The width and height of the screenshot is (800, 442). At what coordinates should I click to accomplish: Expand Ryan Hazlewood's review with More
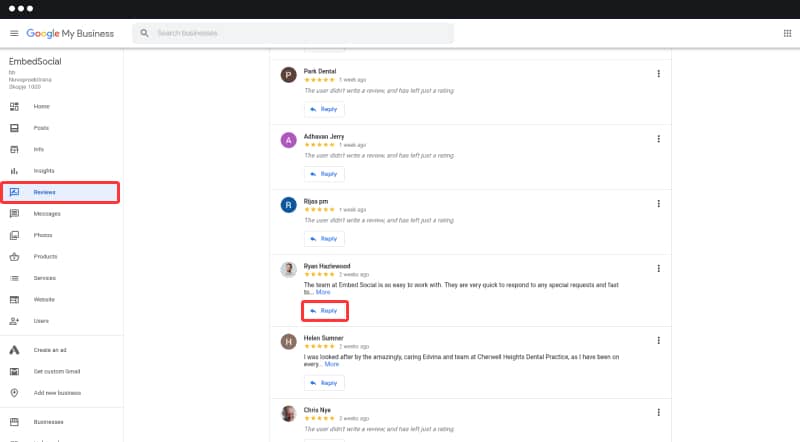pyautogui.click(x=323, y=292)
